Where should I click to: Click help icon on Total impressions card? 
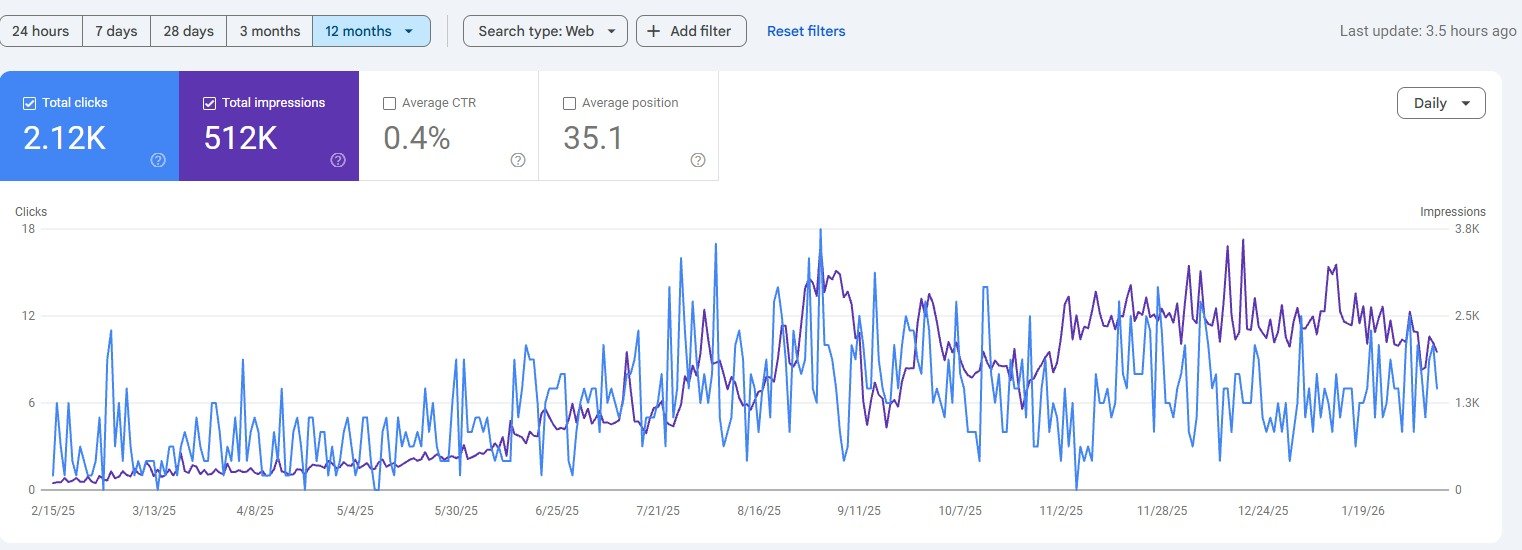pyautogui.click(x=338, y=160)
